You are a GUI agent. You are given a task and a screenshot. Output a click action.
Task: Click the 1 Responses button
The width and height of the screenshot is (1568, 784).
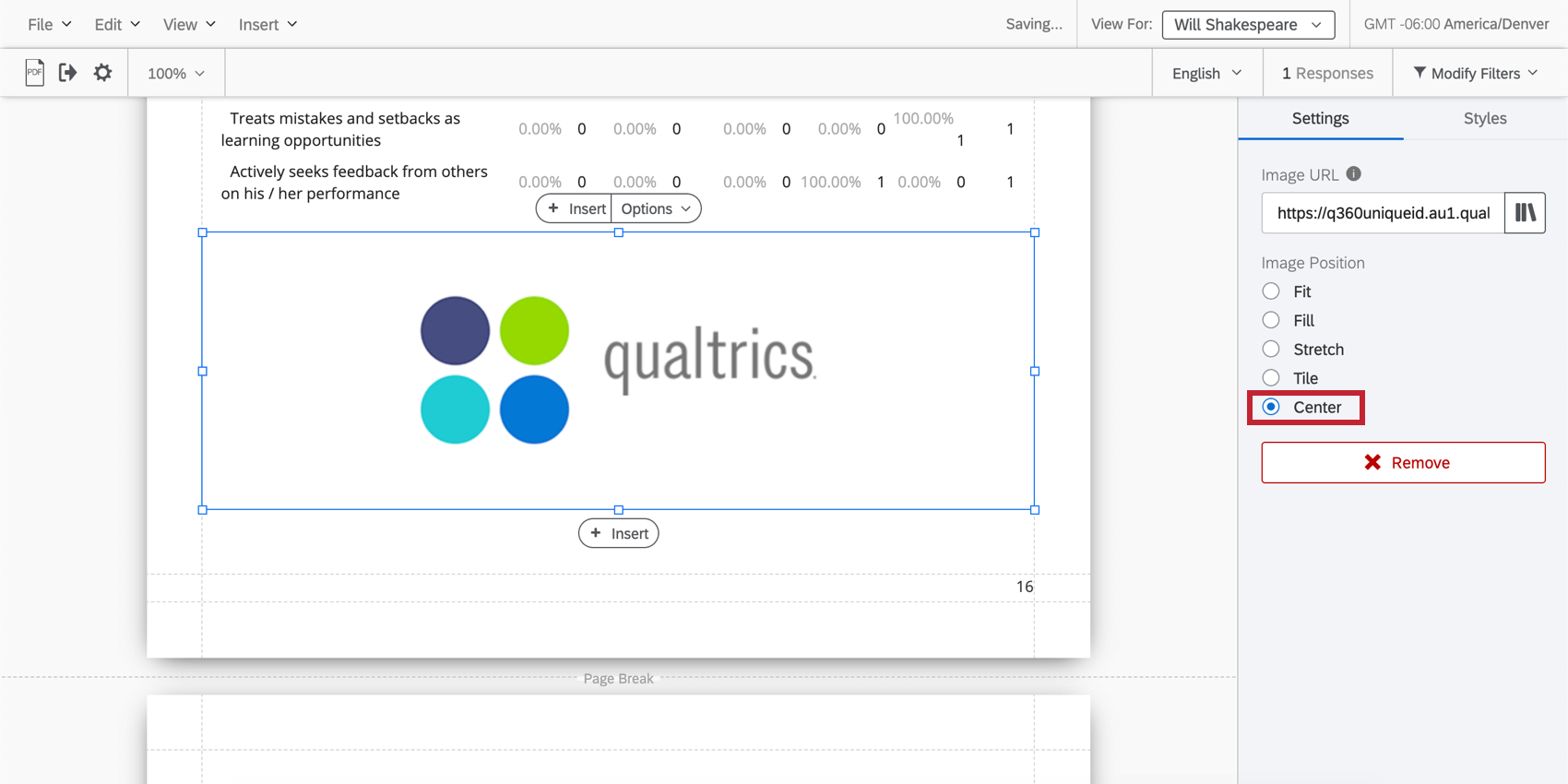click(x=1327, y=73)
